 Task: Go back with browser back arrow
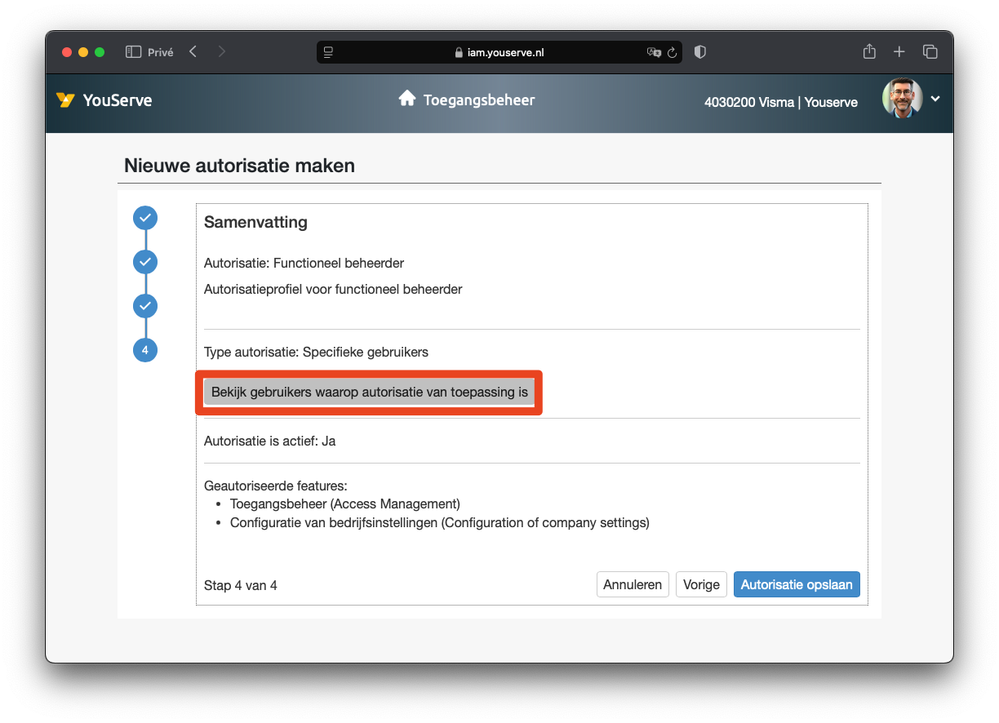click(193, 52)
